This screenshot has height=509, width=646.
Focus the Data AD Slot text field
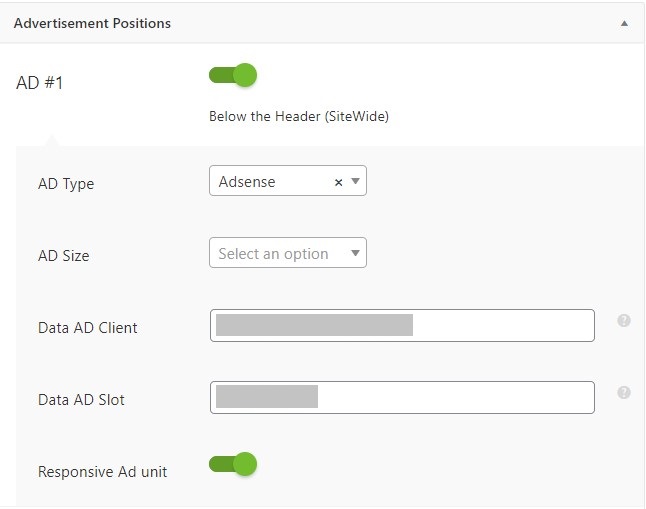tap(402, 397)
